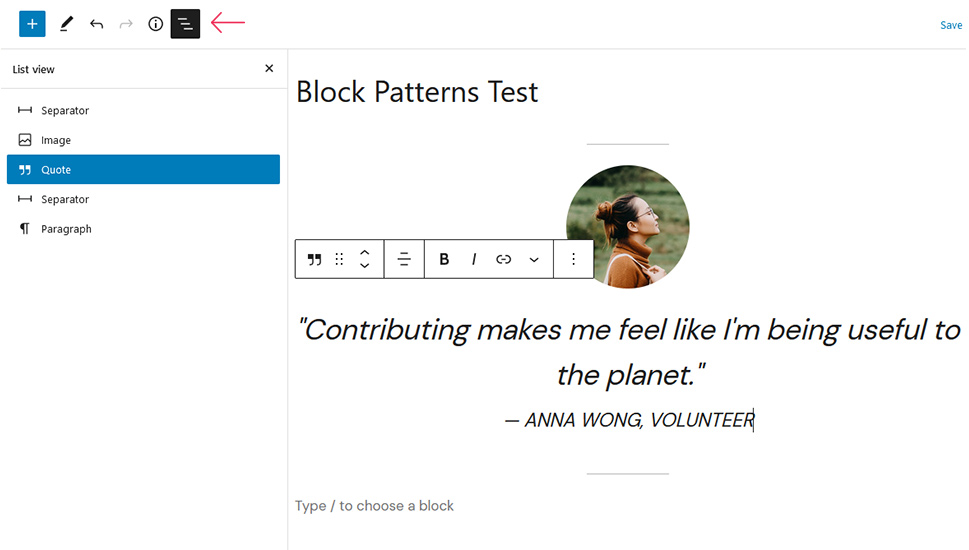969x550 pixels.
Task: Toggle italic formatting
Action: [474, 259]
